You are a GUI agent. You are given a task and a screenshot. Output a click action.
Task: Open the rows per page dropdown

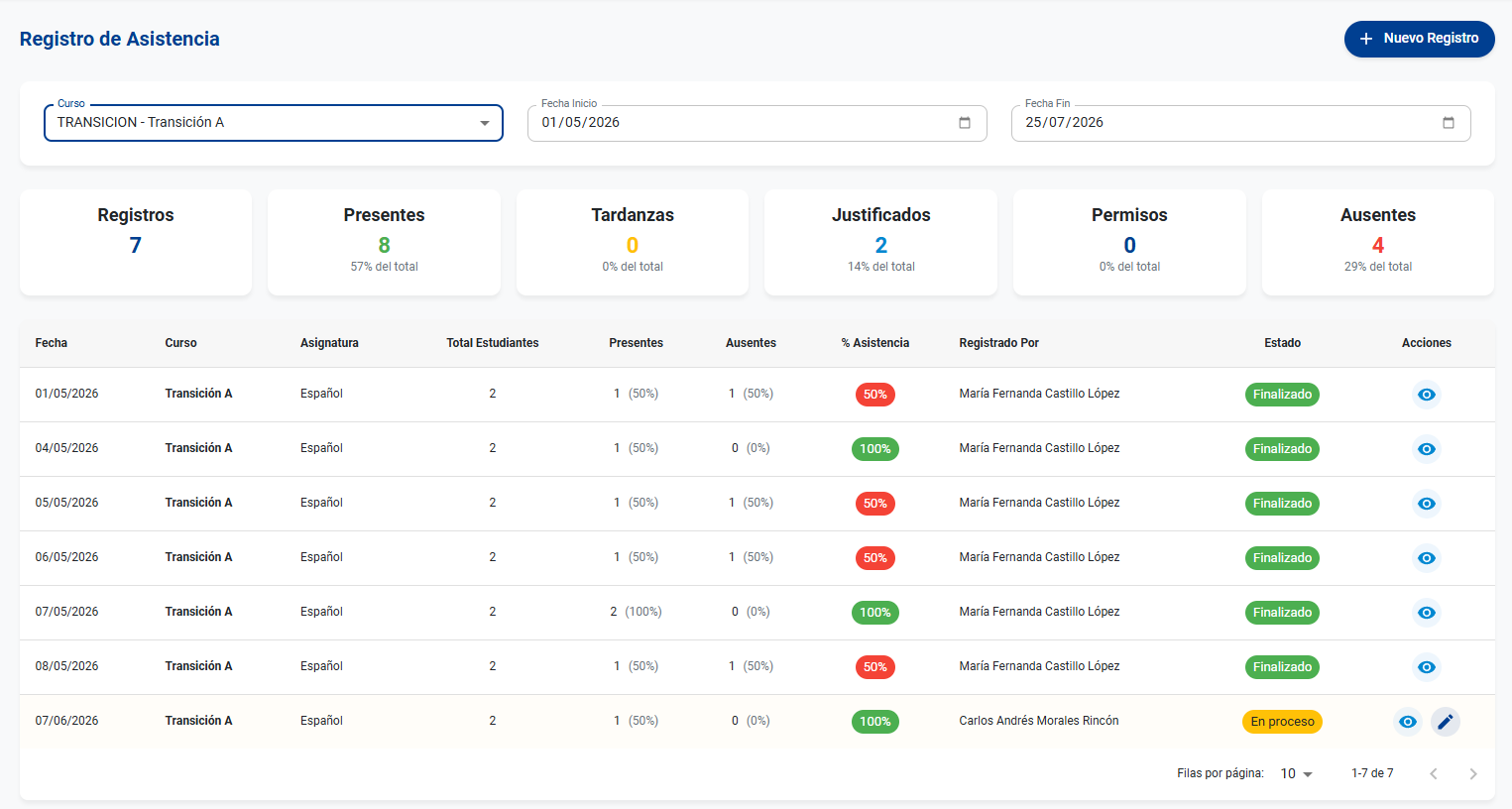tap(1297, 773)
